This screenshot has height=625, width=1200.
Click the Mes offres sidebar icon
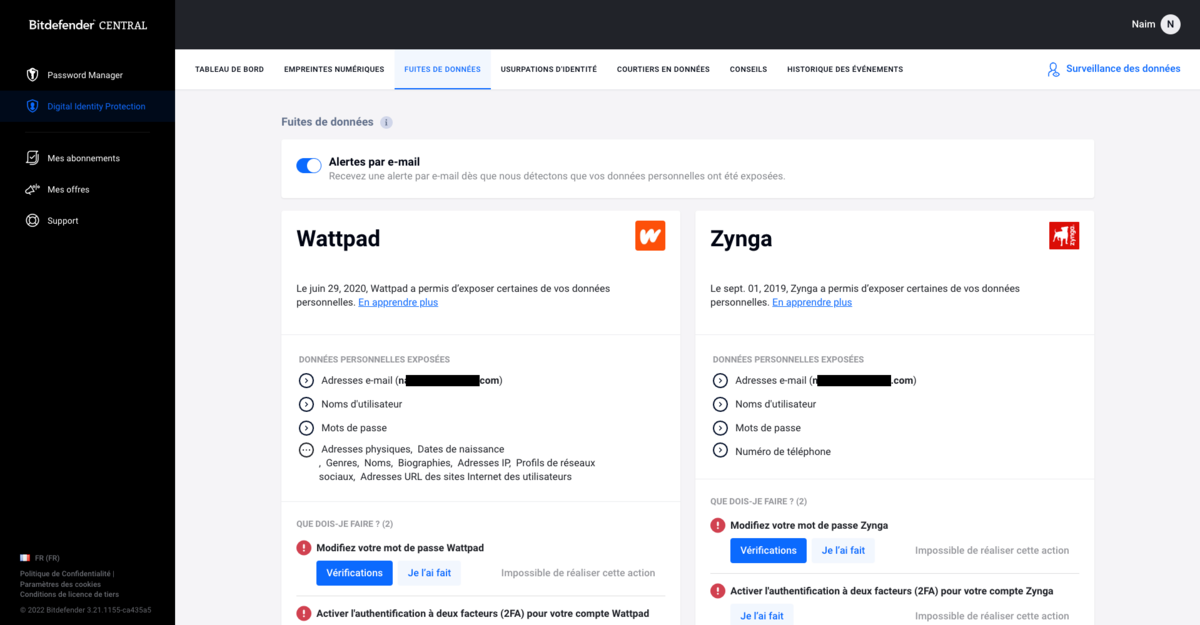click(x=32, y=189)
